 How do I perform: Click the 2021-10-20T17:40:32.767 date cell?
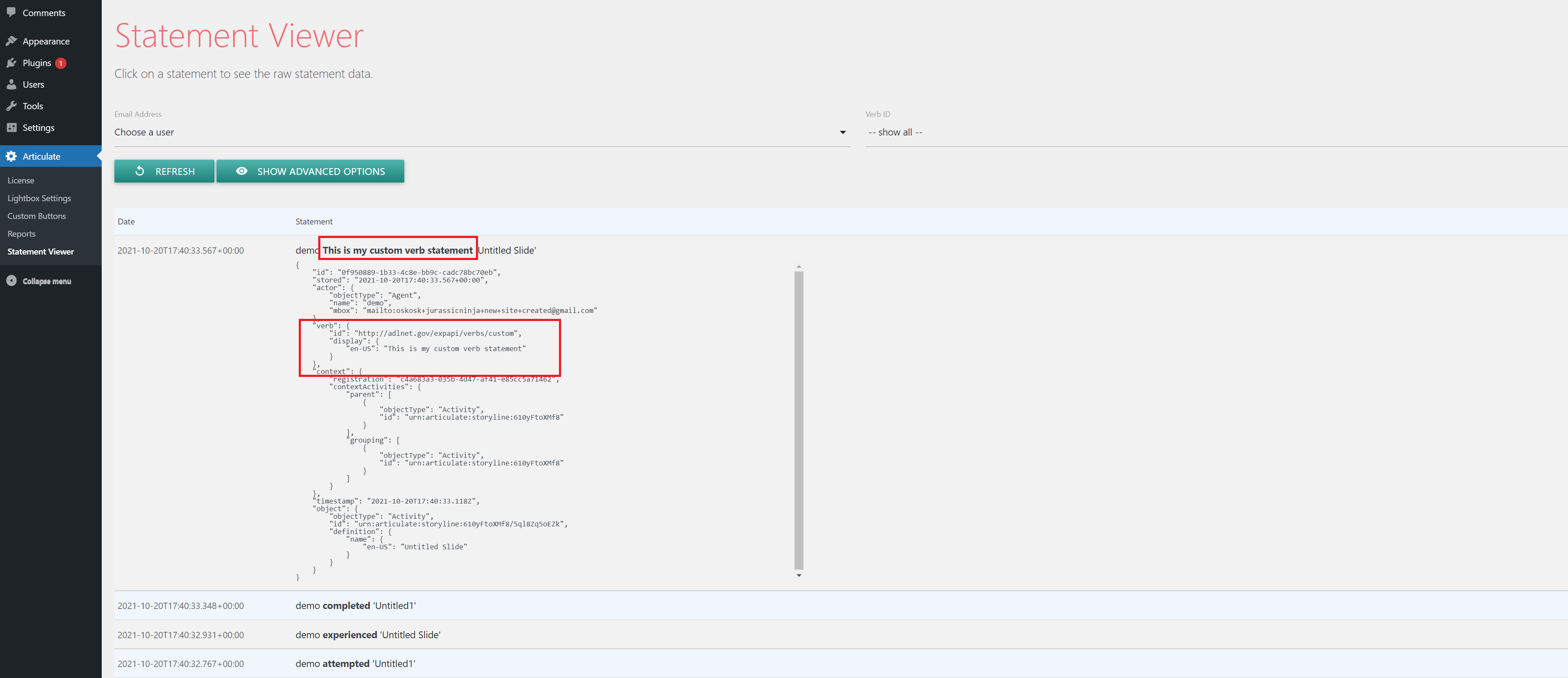click(181, 664)
